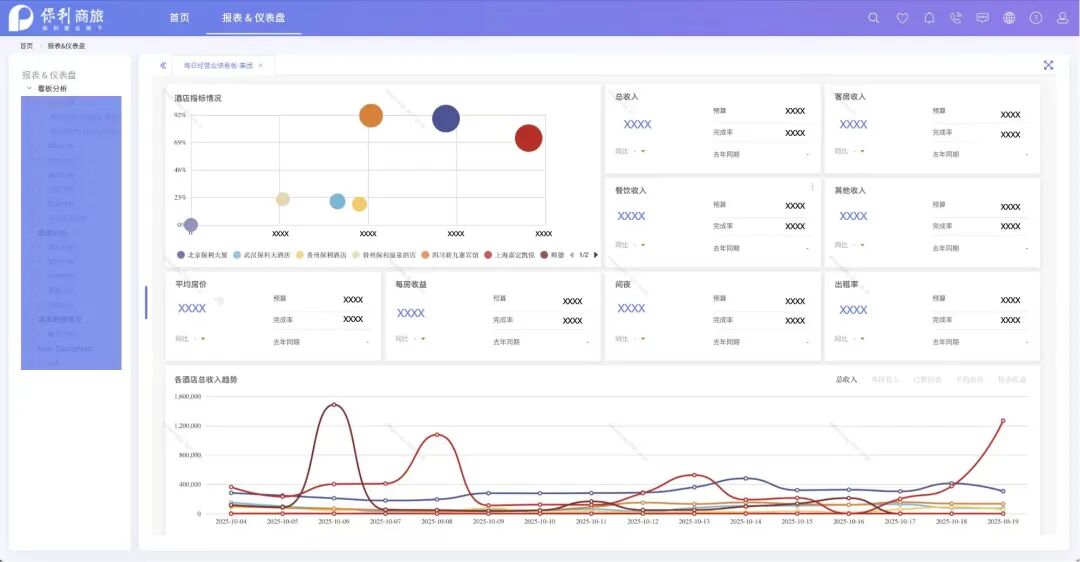Screen dimensions: 1080x562
Task: Toggle 上海嘉定凯悦 legend item
Action: 509,255
